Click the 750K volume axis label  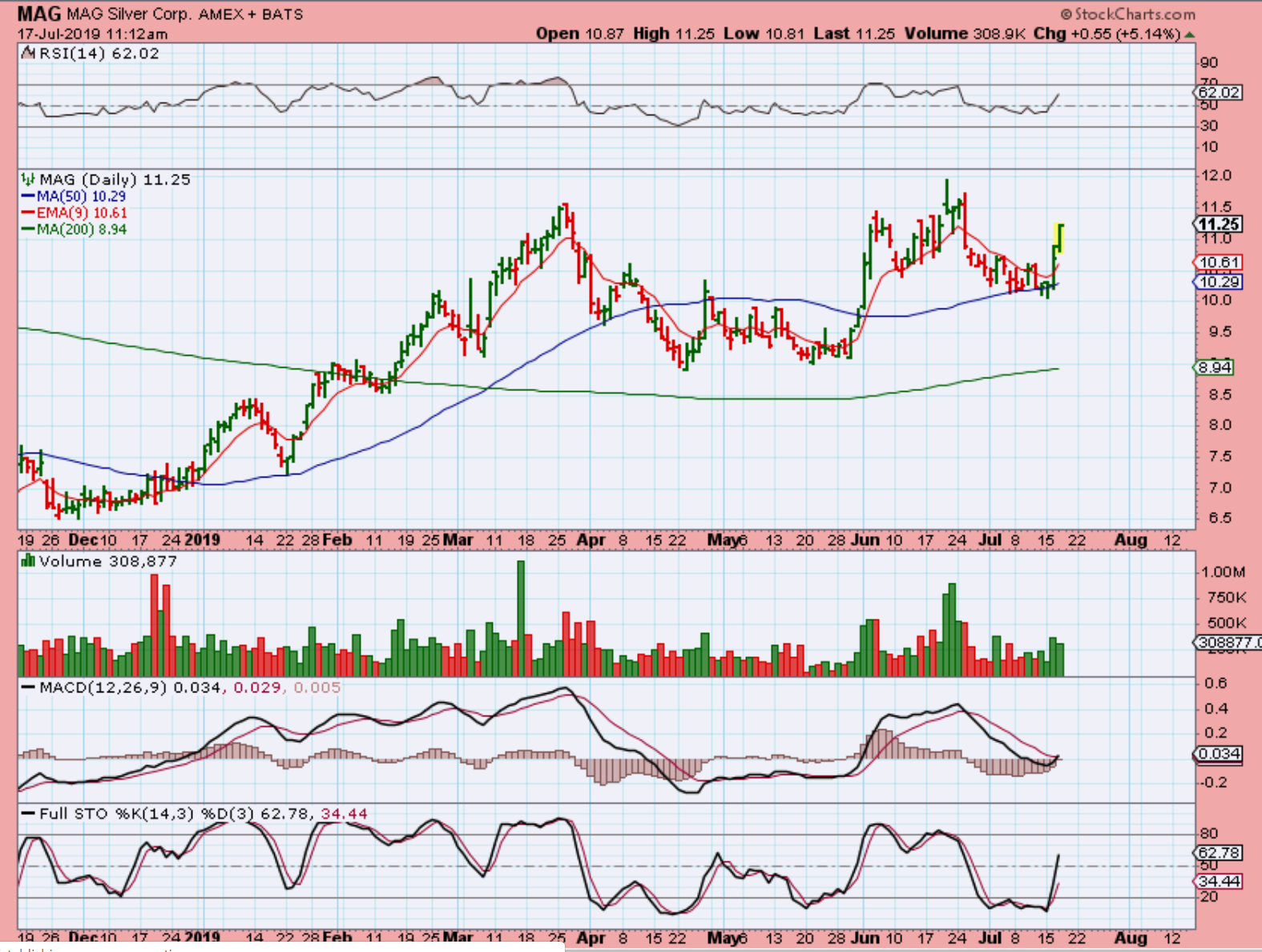click(1227, 597)
